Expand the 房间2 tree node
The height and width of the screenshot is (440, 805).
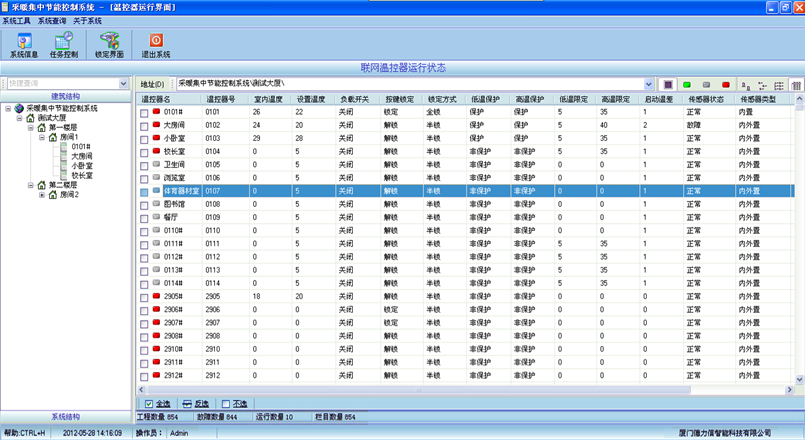pyautogui.click(x=42, y=194)
